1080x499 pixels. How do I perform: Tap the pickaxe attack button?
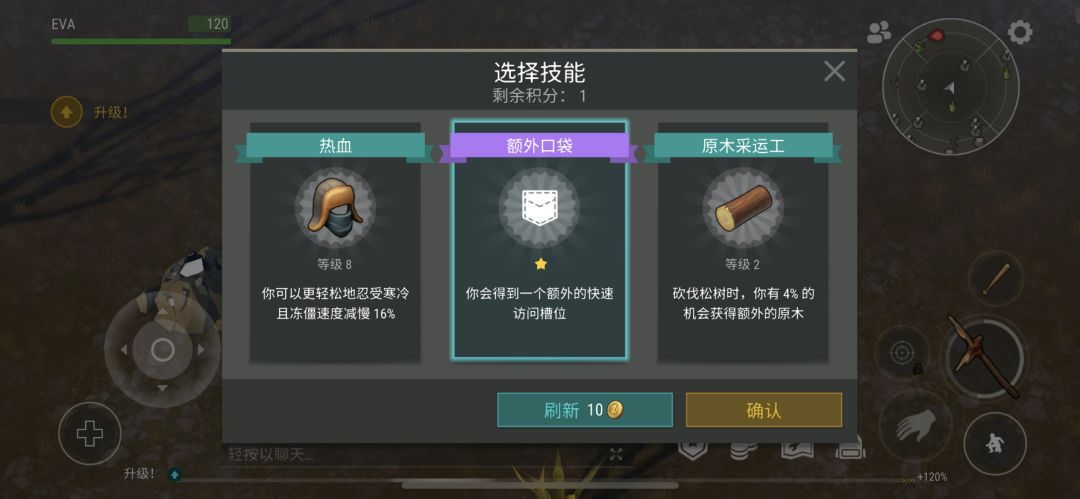tap(983, 356)
